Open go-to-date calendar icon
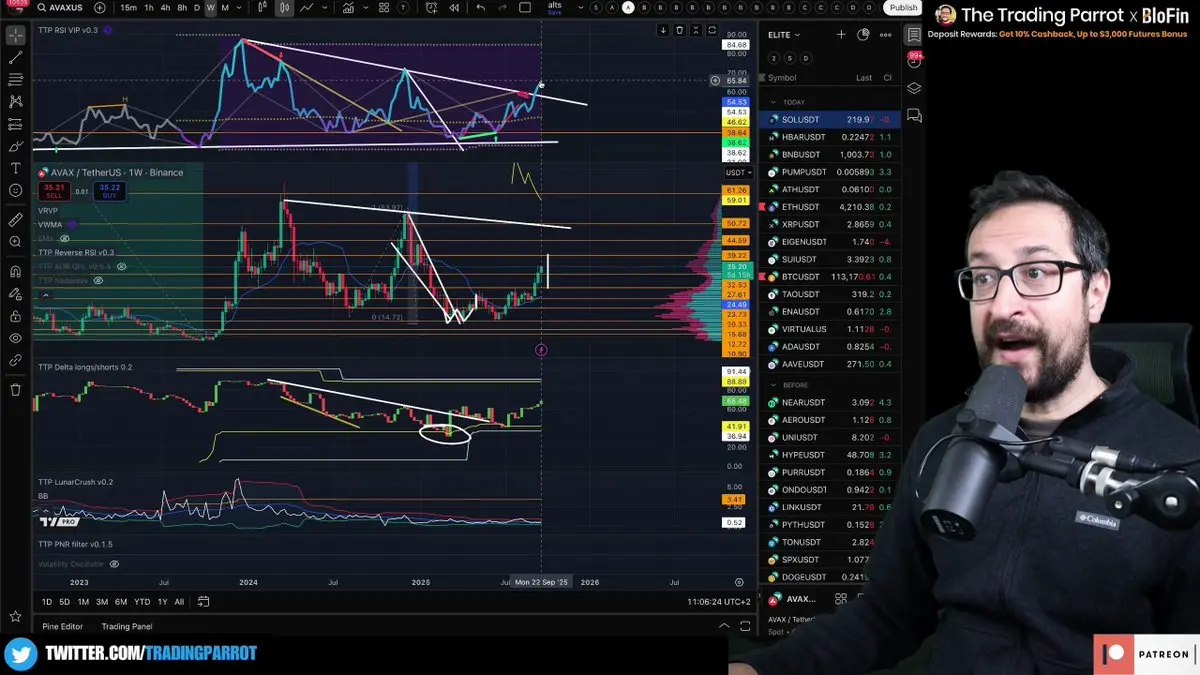Screen dimensions: 1200x675 point(203,602)
